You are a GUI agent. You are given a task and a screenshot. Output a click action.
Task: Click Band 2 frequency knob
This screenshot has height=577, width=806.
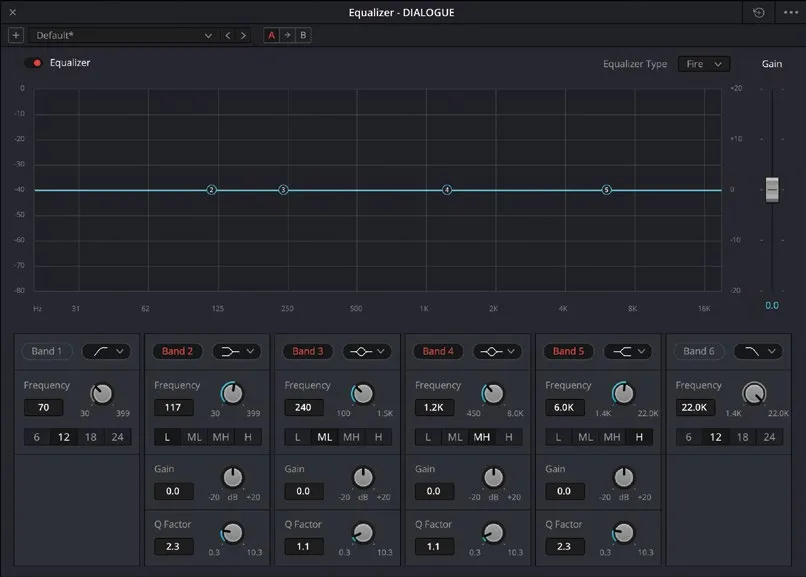tap(232, 394)
